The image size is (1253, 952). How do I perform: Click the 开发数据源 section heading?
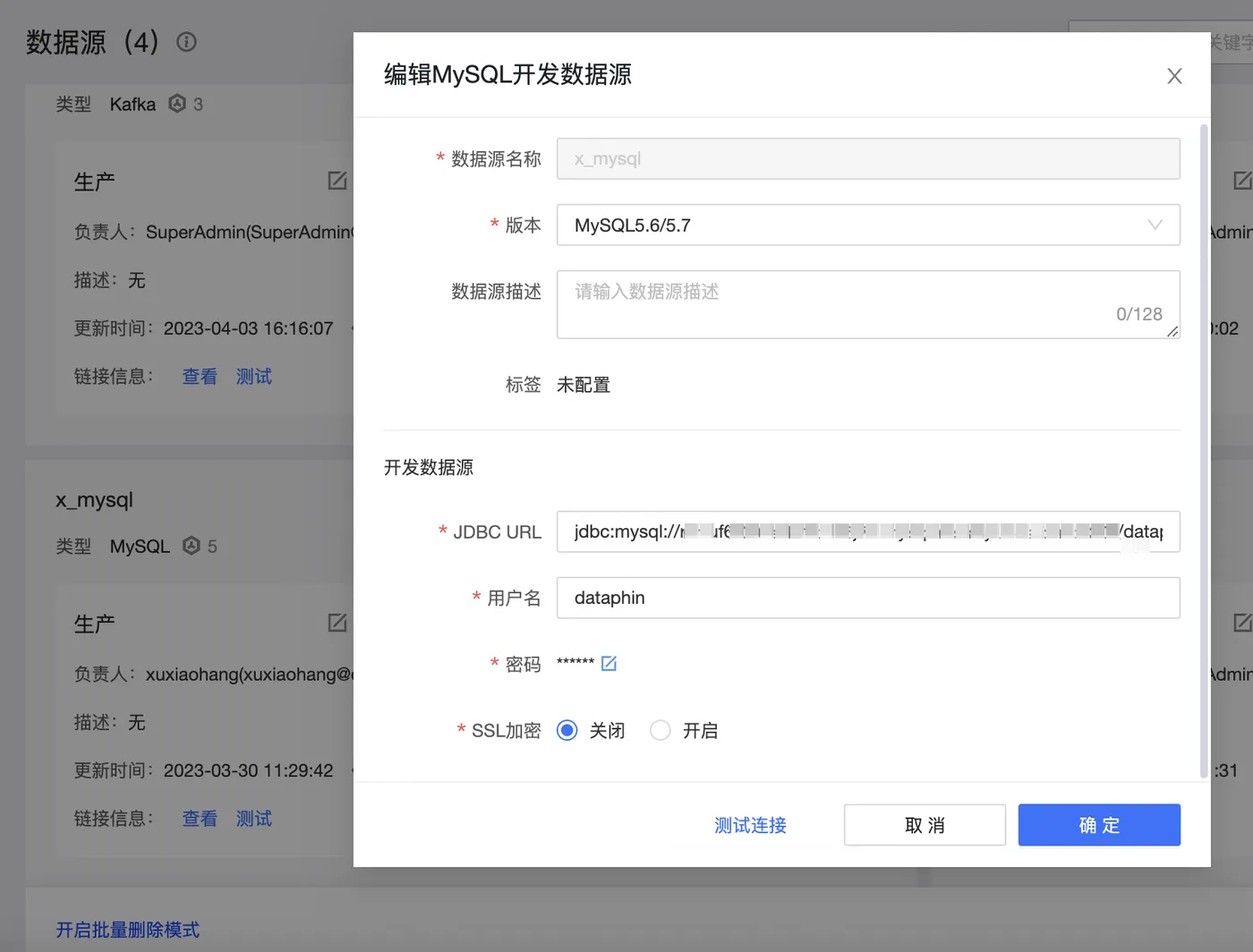[429, 467]
